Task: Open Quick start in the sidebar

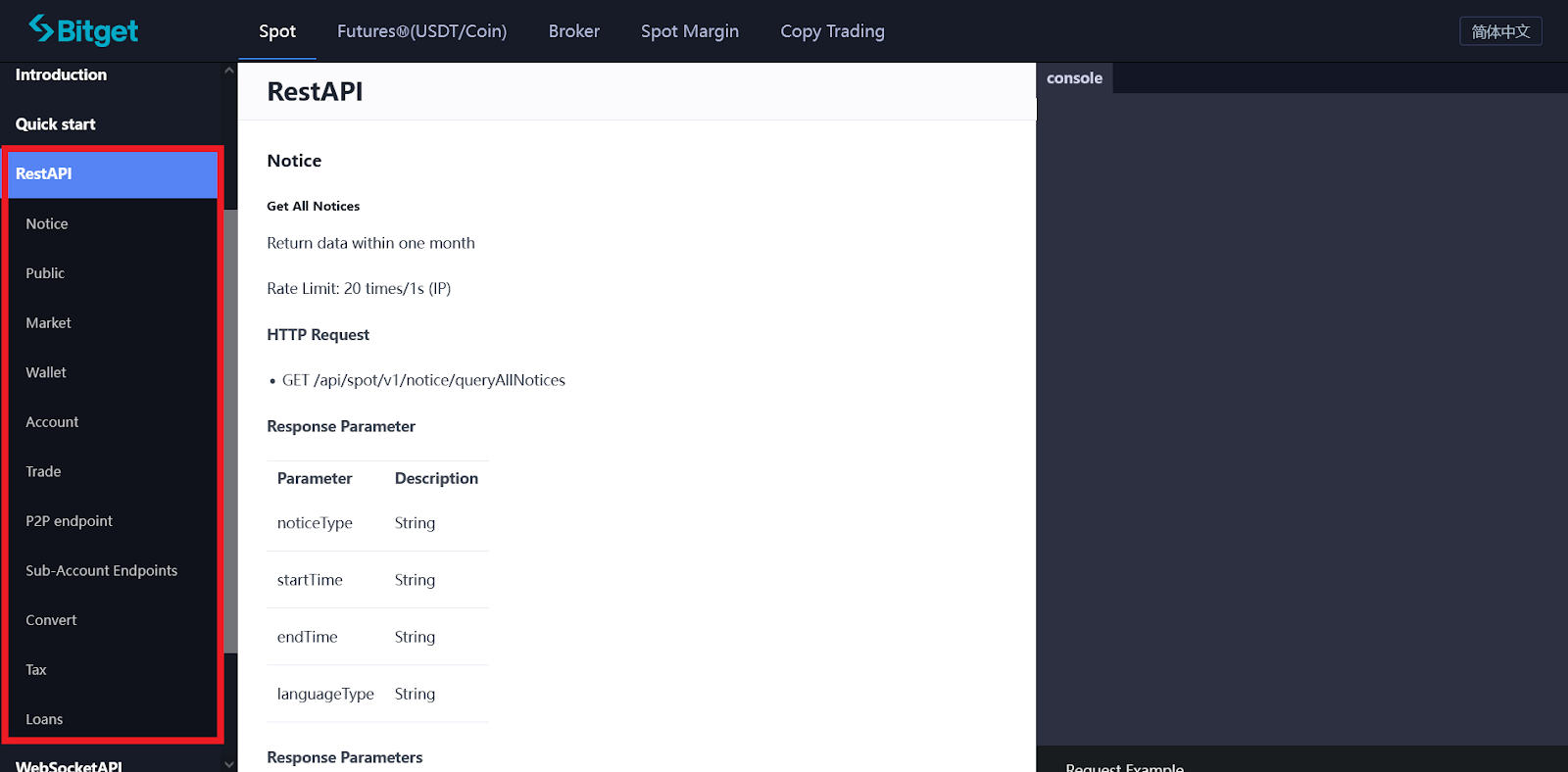Action: [x=55, y=124]
